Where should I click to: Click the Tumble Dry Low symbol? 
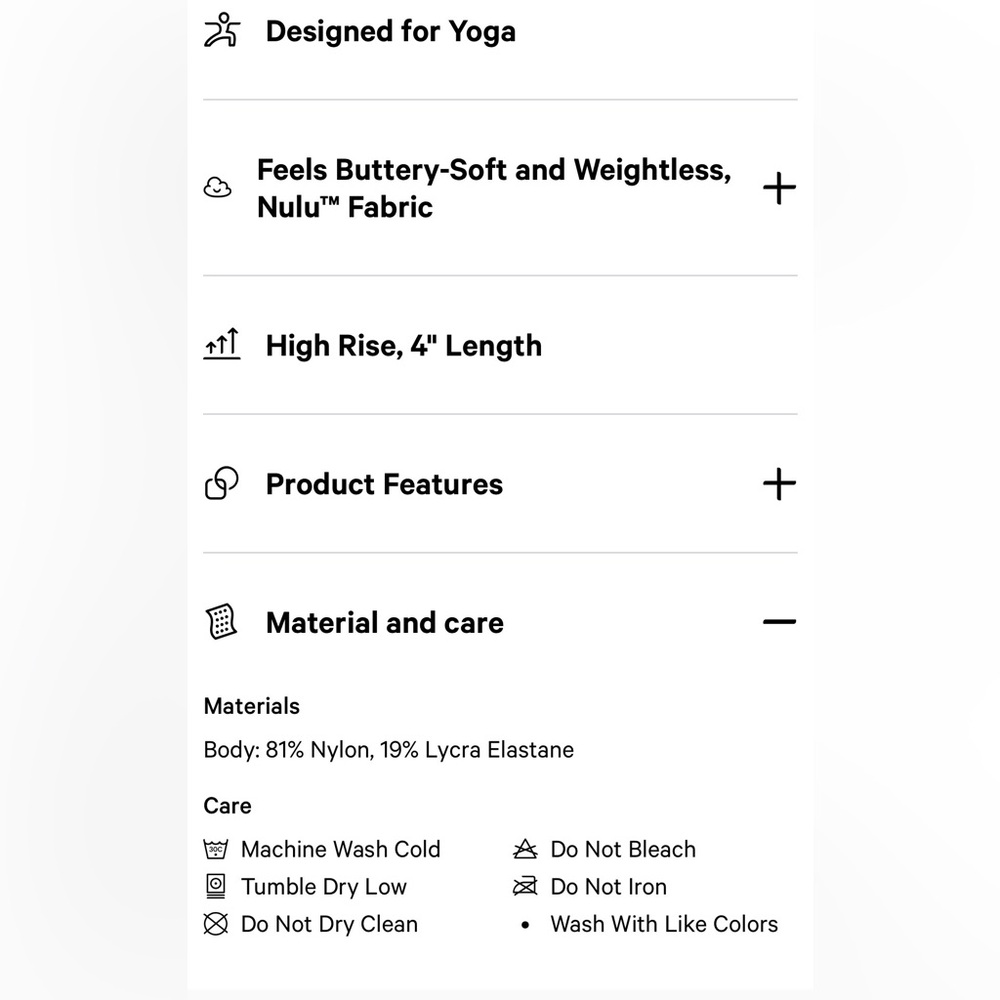(x=216, y=886)
